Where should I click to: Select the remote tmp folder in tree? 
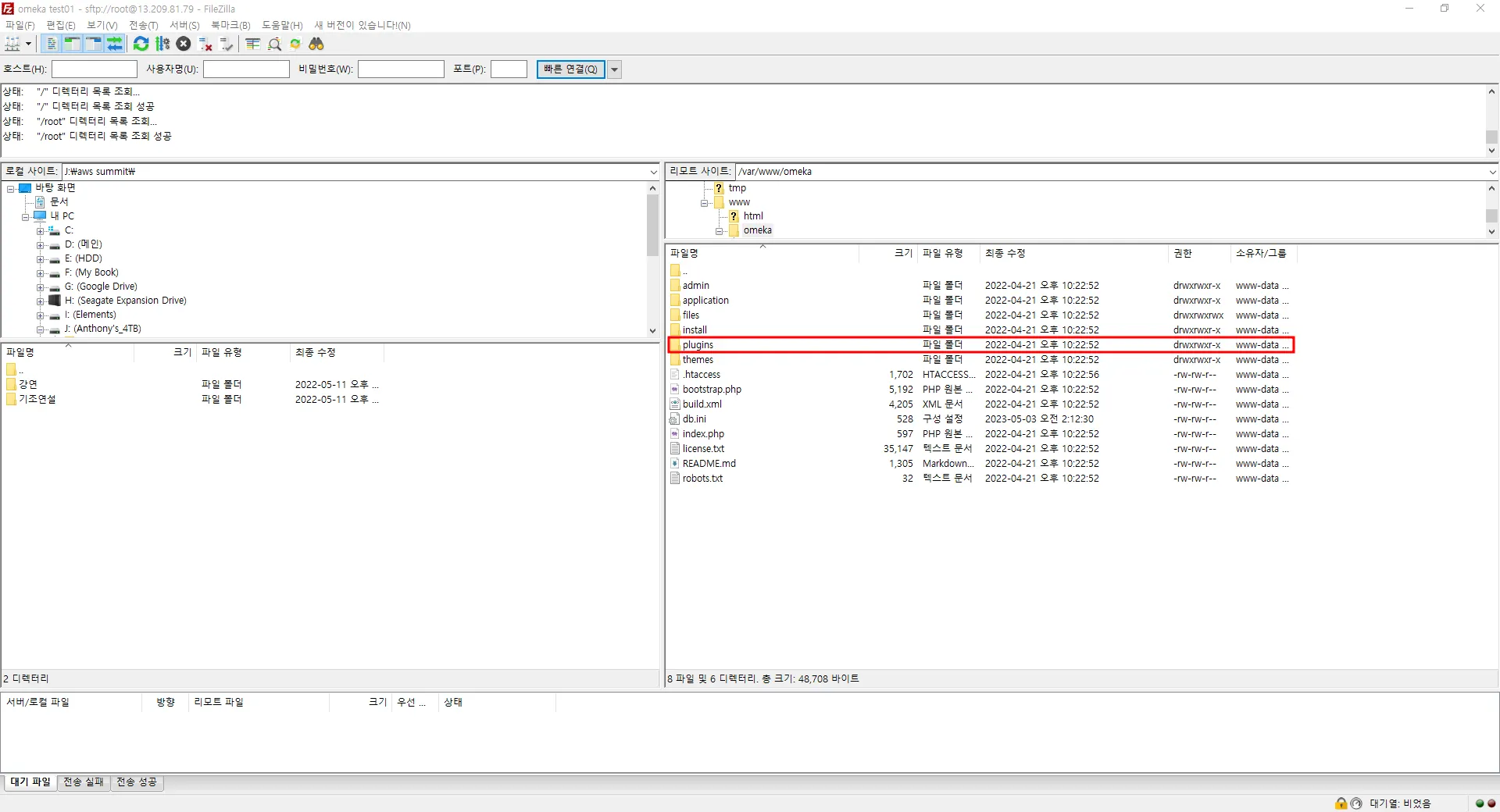click(737, 188)
